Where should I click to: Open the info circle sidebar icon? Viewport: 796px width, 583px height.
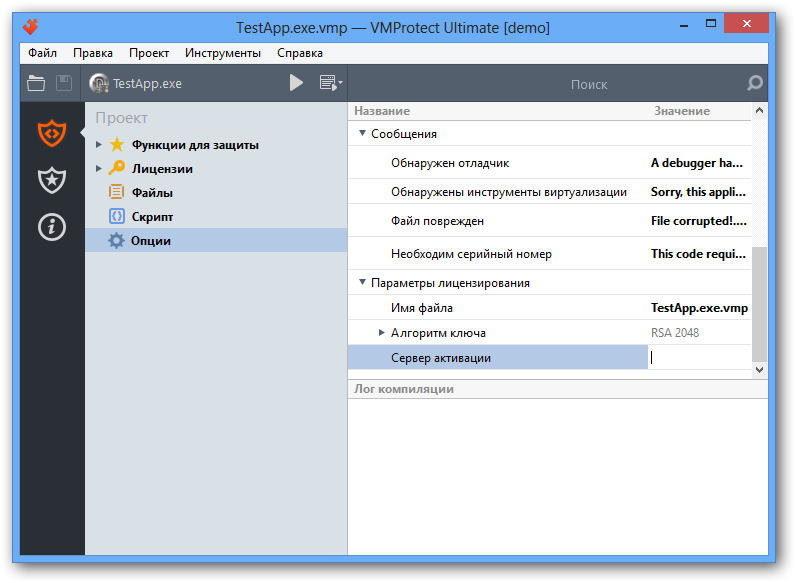pos(52,226)
